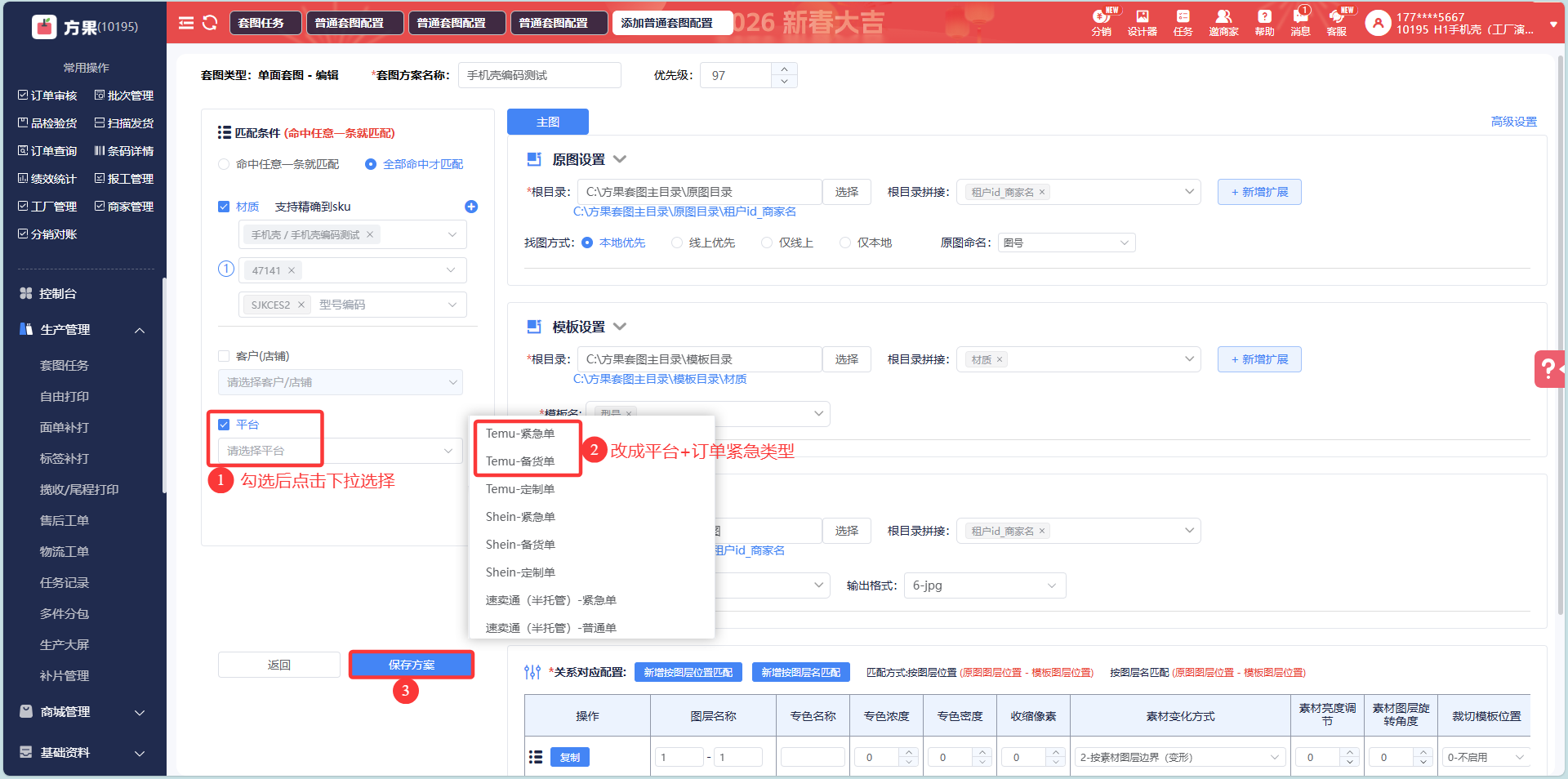This screenshot has width=1568, height=779.
Task: Choose Shein-备货单 from platform list
Action: coord(520,545)
